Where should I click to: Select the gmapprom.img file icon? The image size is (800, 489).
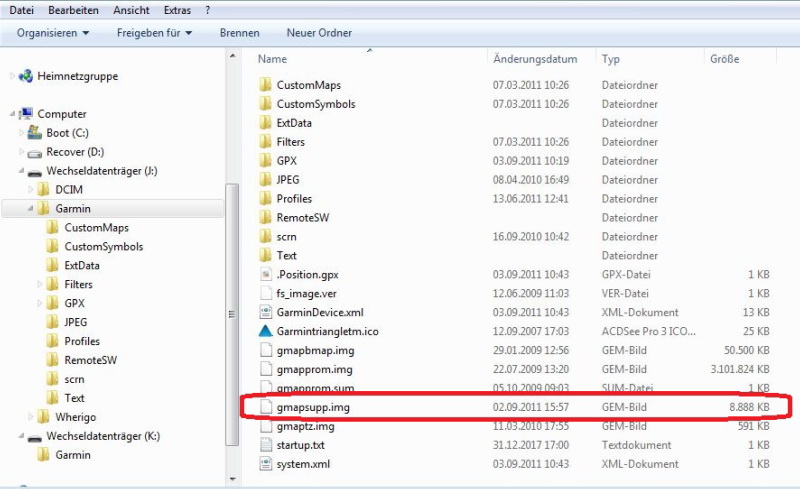coord(265,369)
